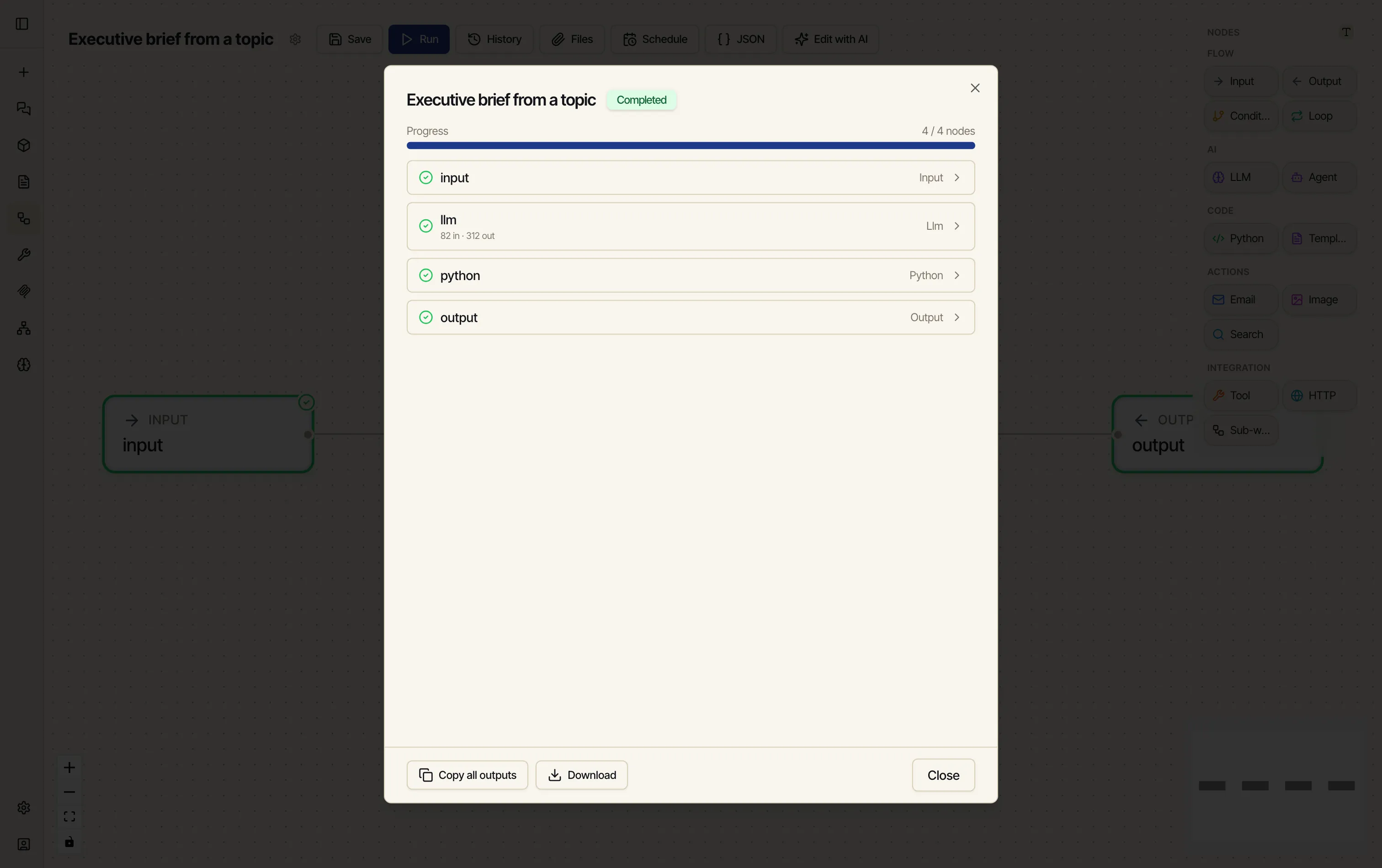Screen dimensions: 1382x868
Task: Click the '4 / 4 nodes' progress count
Action: [x=948, y=131]
